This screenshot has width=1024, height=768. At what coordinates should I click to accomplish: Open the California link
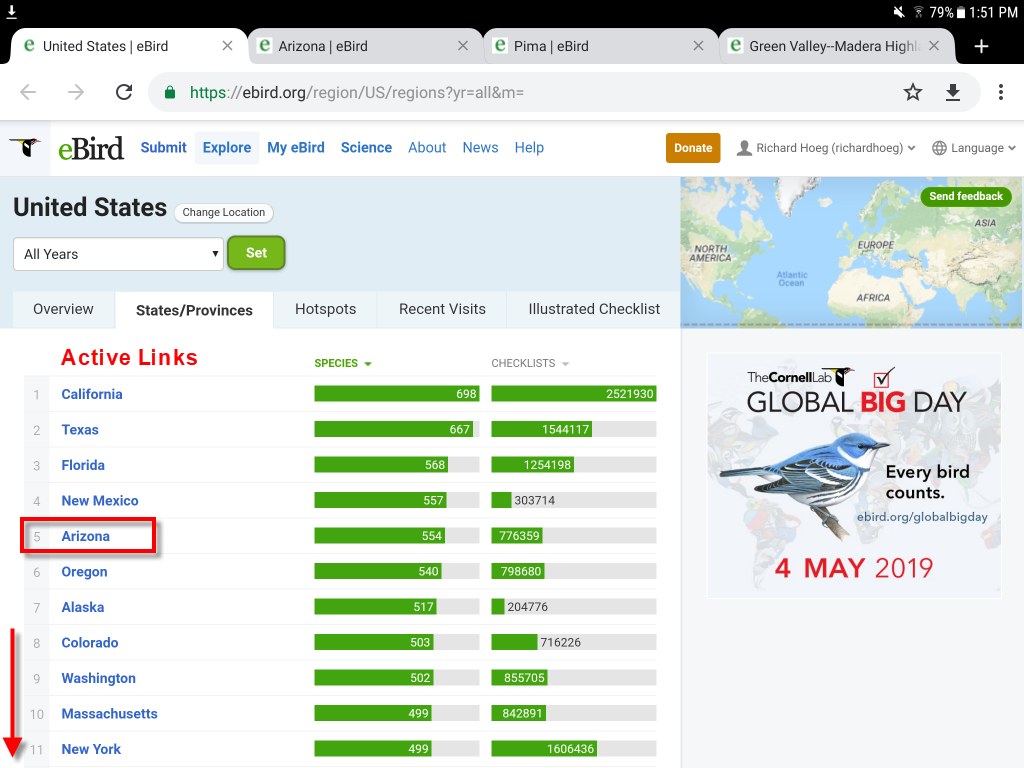pos(92,394)
